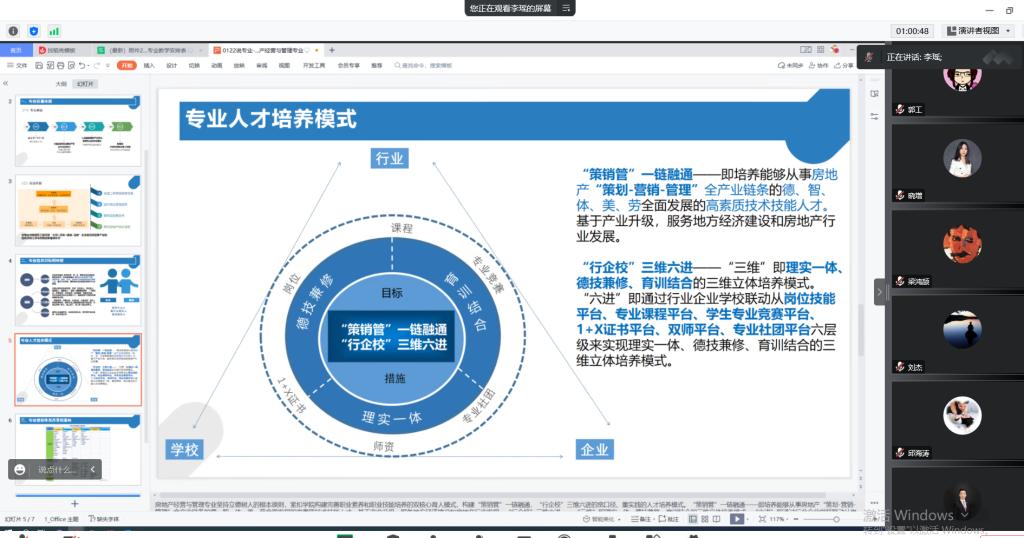Collapse the participant video side panel
This screenshot has height=538, width=1024.
click(880, 293)
